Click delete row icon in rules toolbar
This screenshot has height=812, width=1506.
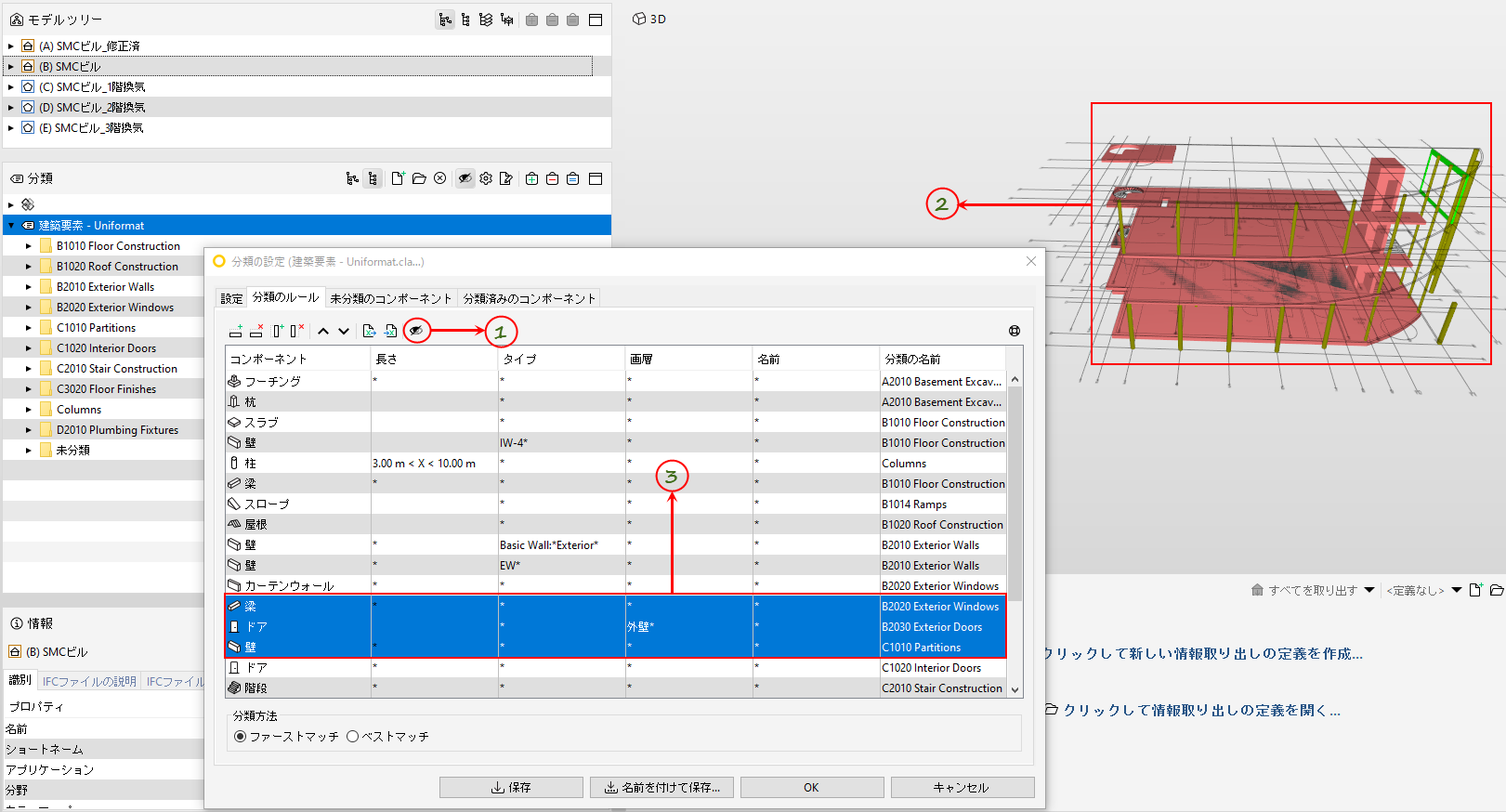256,331
